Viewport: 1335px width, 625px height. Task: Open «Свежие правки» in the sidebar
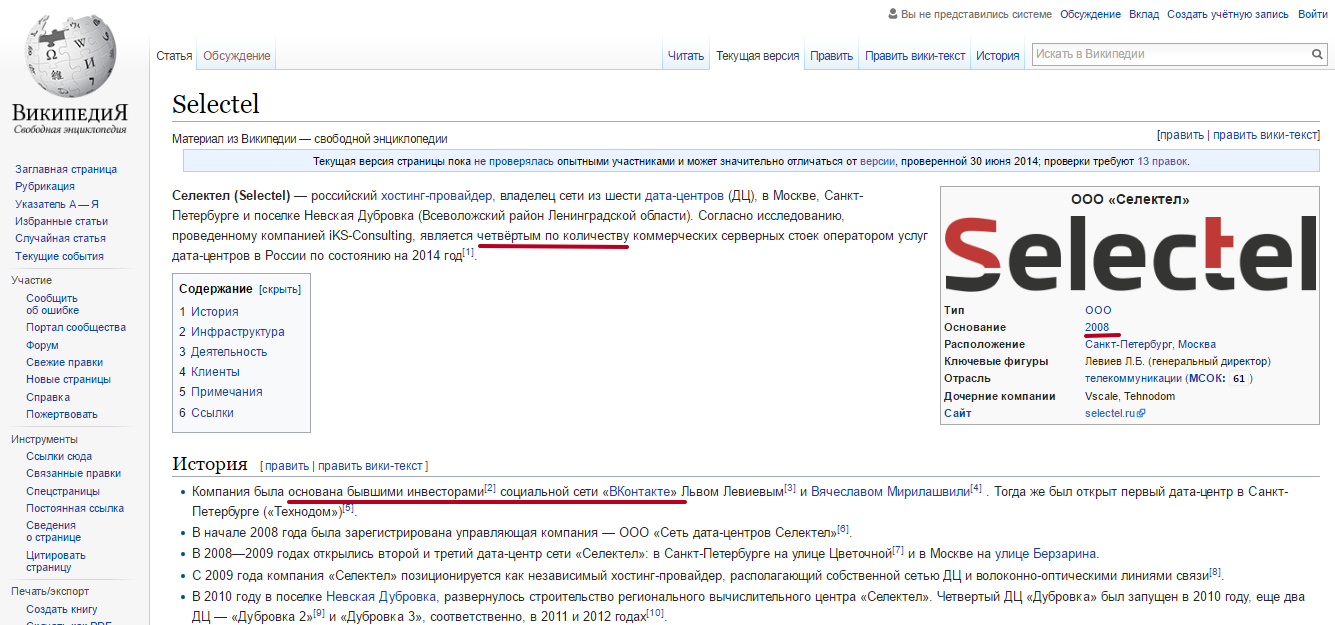click(x=64, y=362)
